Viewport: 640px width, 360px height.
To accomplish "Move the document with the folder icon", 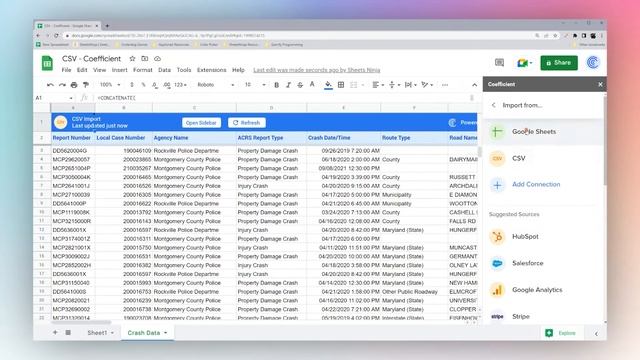I will click(144, 59).
